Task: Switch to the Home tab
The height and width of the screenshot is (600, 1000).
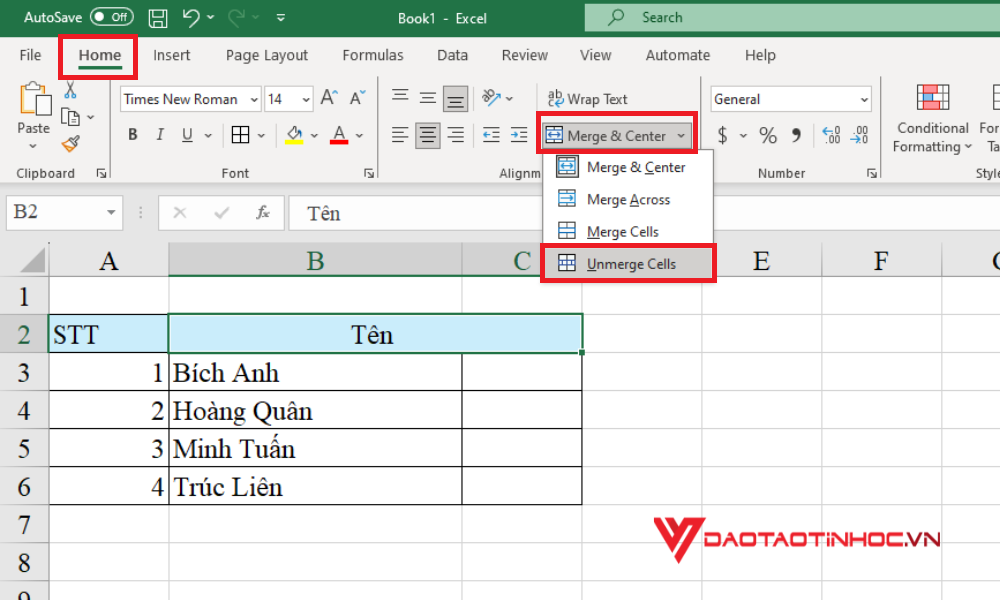Action: pyautogui.click(x=99, y=55)
